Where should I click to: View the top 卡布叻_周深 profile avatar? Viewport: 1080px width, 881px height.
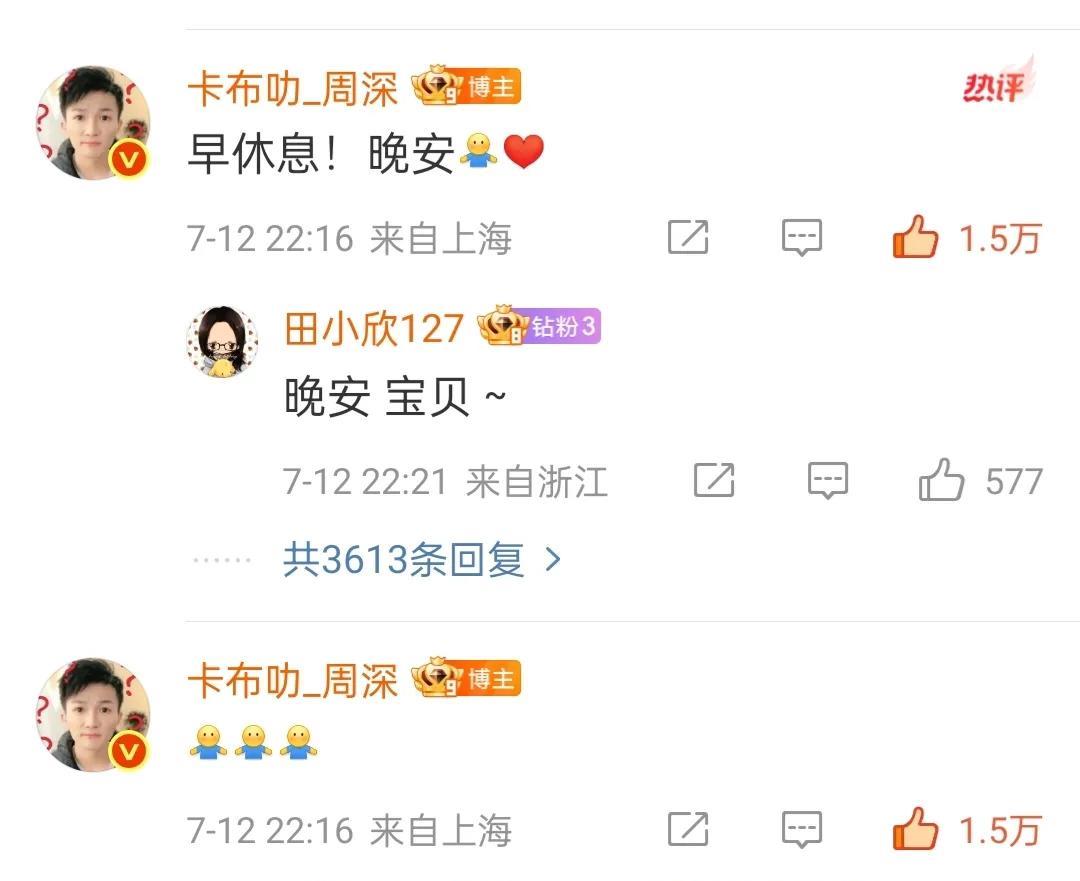93,123
